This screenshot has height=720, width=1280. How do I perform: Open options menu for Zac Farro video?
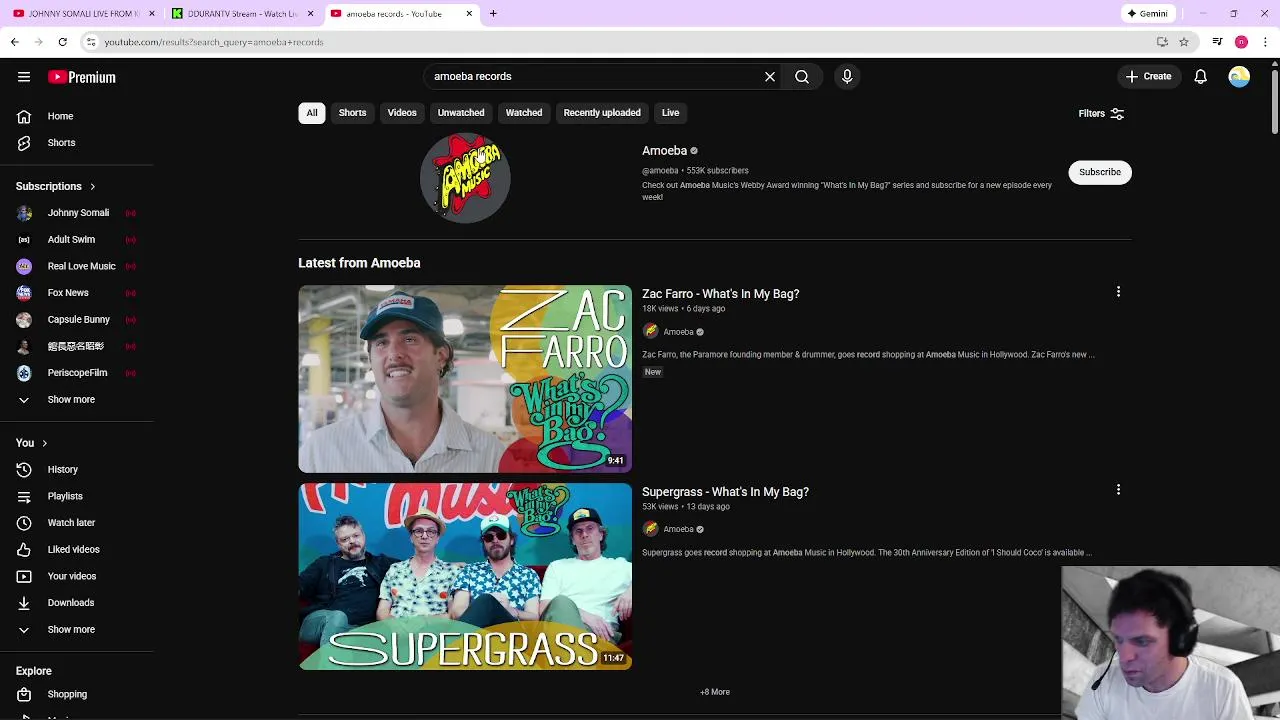pos(1118,292)
